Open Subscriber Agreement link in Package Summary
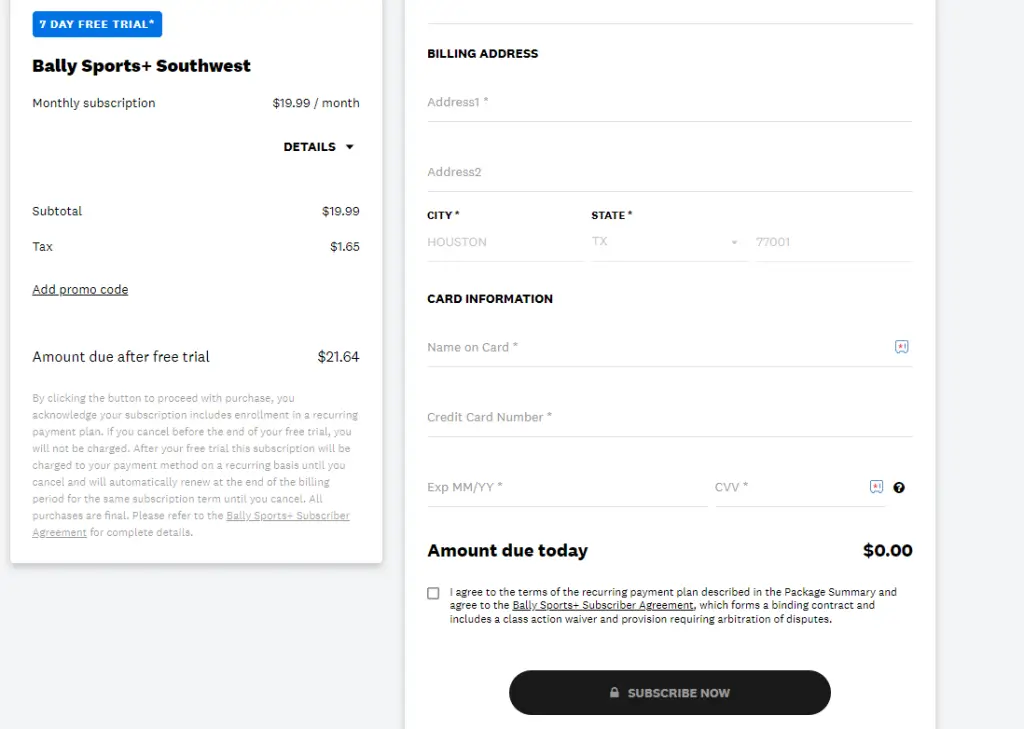1024x729 pixels. point(191,524)
